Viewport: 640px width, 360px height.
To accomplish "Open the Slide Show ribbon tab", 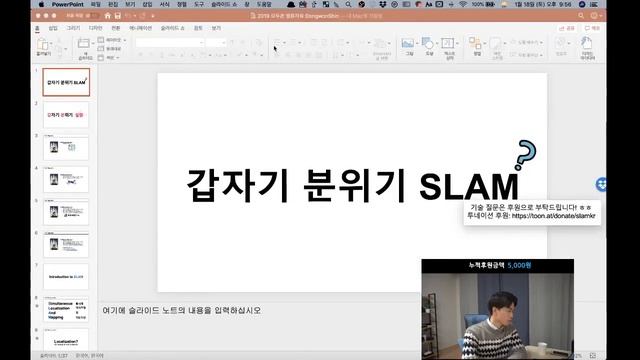I will point(173,28).
